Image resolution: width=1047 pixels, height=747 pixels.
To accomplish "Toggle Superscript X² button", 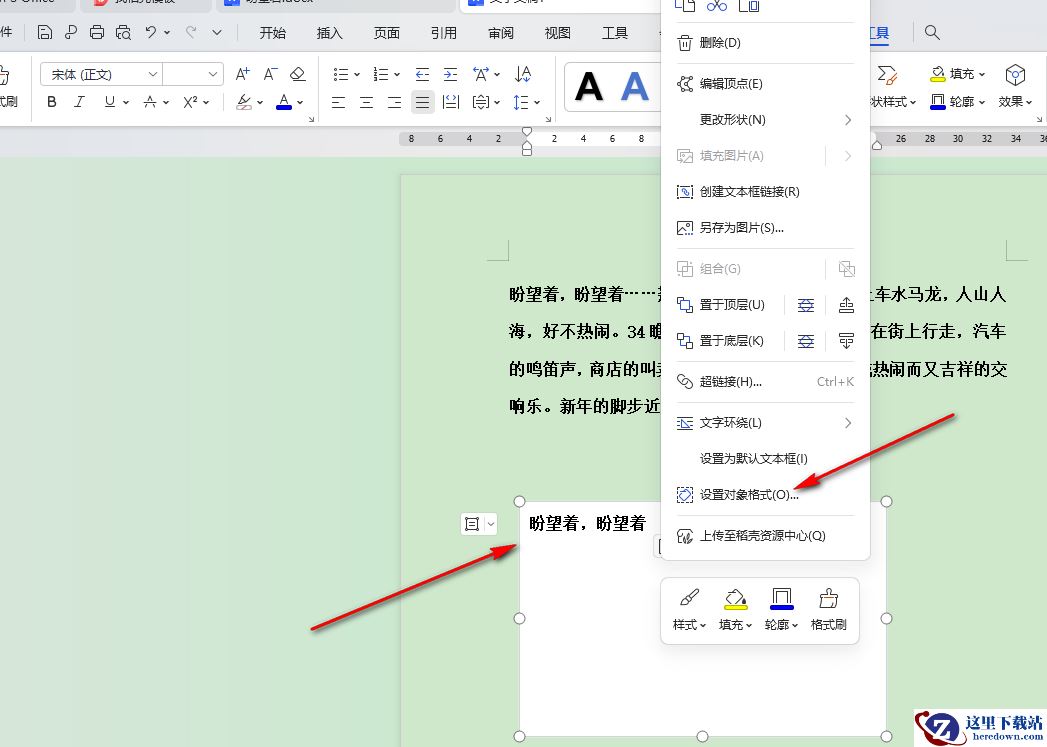I will point(191,101).
